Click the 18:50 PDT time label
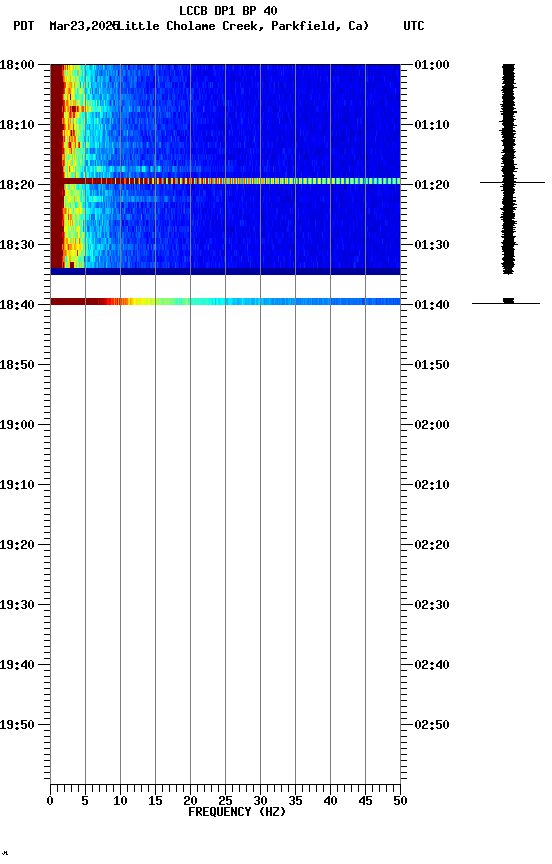The image size is (552, 864). tap(17, 365)
